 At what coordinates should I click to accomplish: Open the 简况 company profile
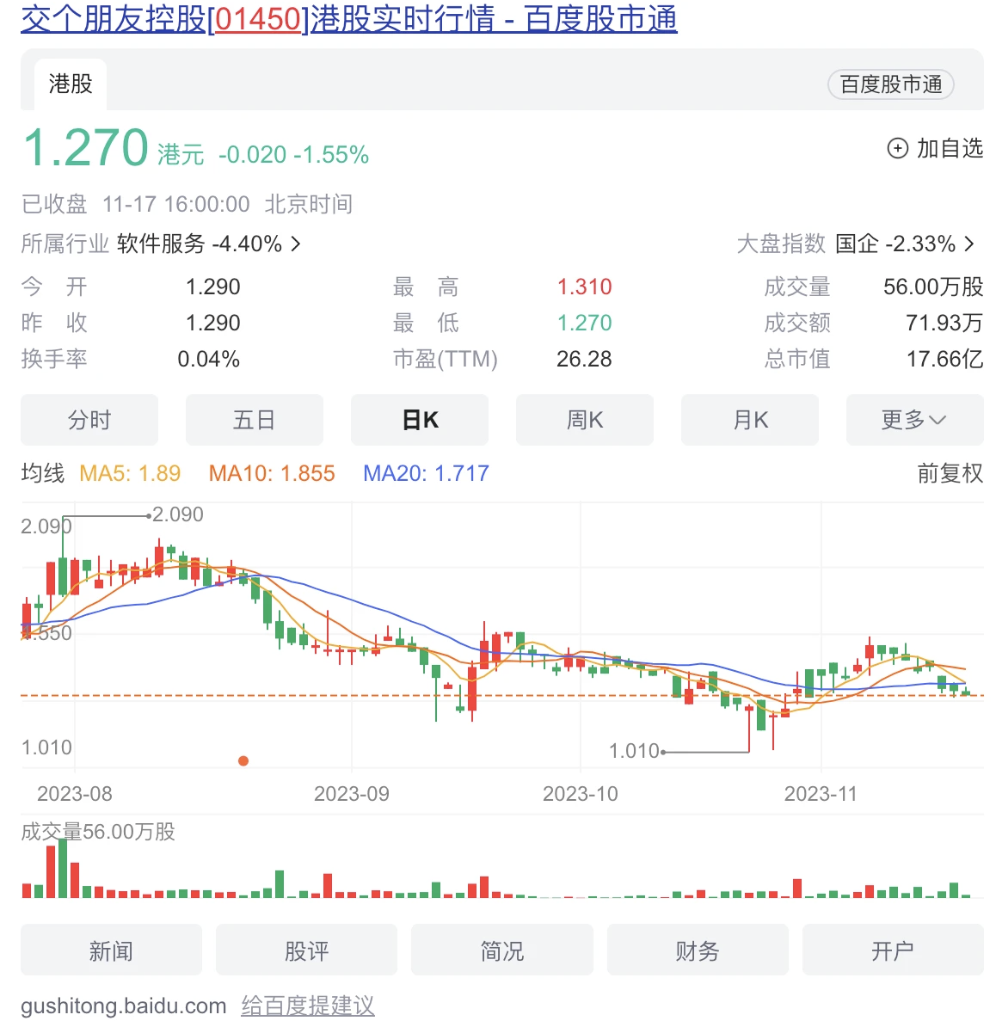tap(501, 950)
